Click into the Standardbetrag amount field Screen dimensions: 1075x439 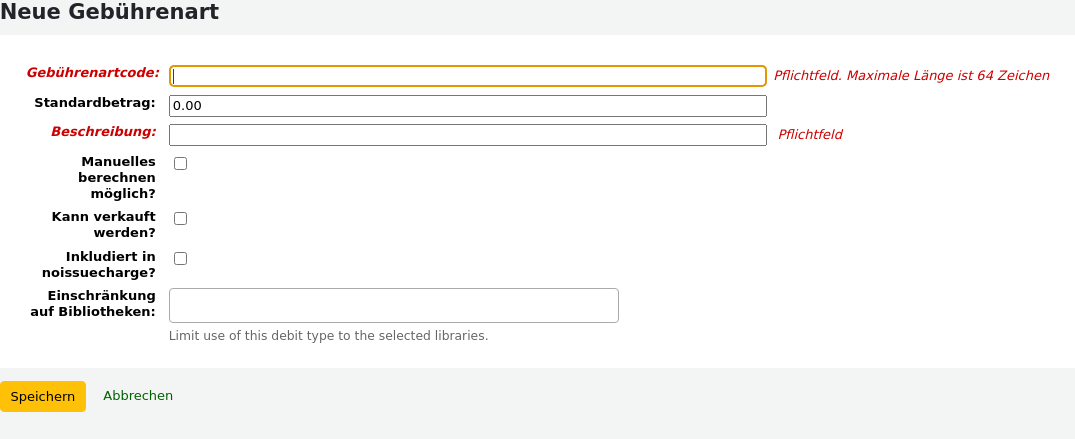[x=468, y=106]
